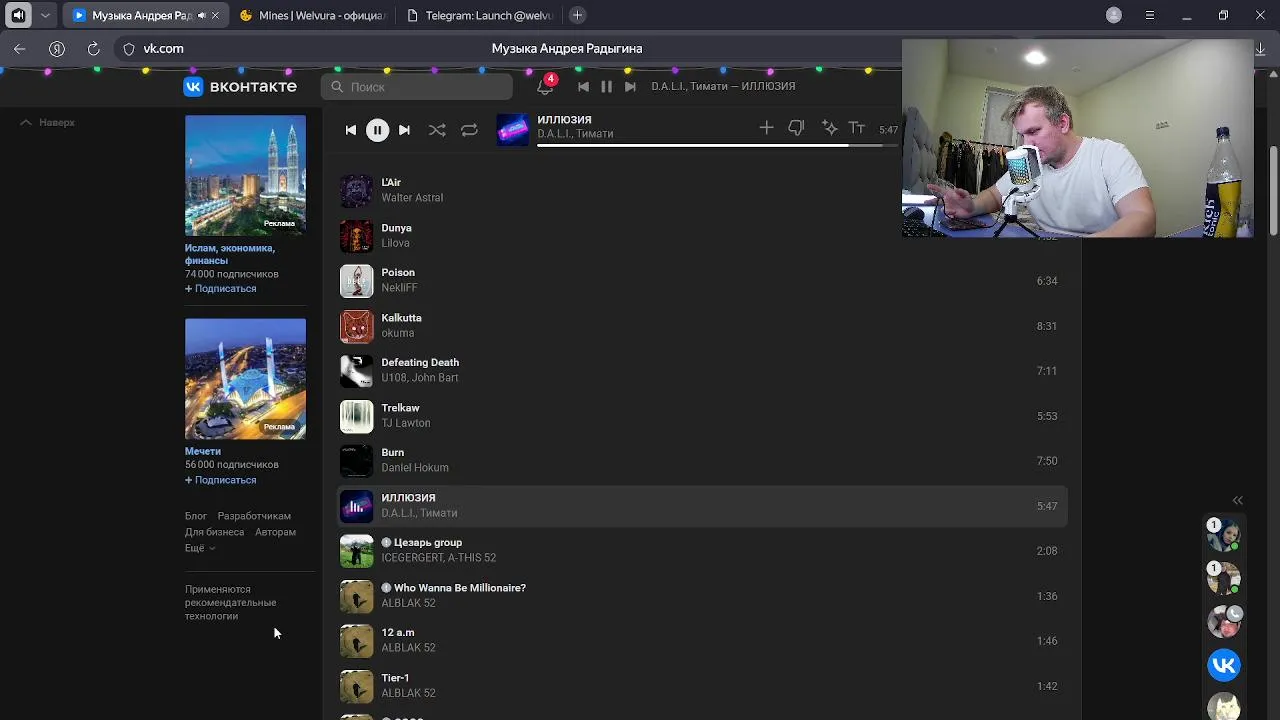
Task: Toggle repeat playback mode
Action: pyautogui.click(x=469, y=130)
